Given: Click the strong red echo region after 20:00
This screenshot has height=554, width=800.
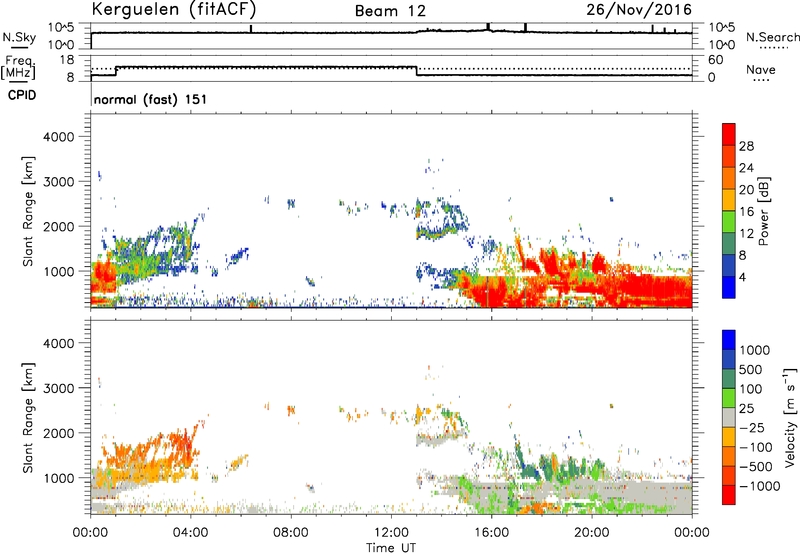Looking at the screenshot, I should click(x=648, y=291).
